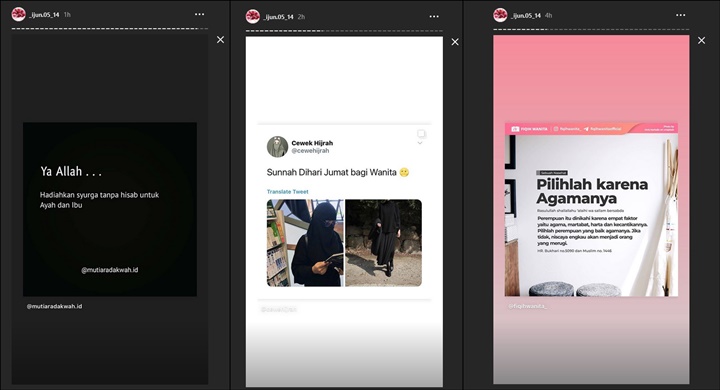Click the 'Ya Allah . . .' heading text
Image resolution: width=720 pixels, height=390 pixels.
(x=71, y=171)
